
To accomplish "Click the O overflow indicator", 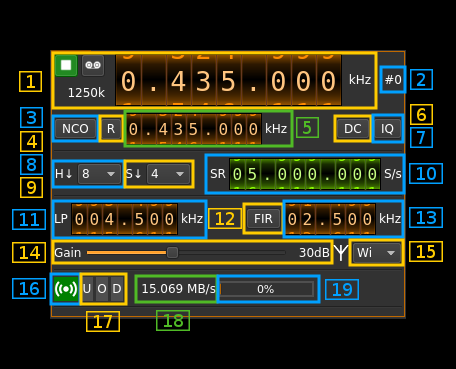I will [x=102, y=289].
